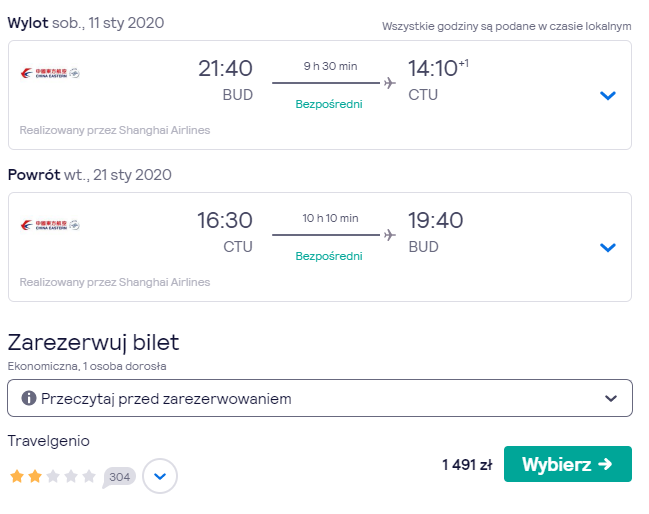Image resolution: width=649 pixels, height=514 pixels.
Task: Click the Travelgenio provider name
Action: (48, 441)
